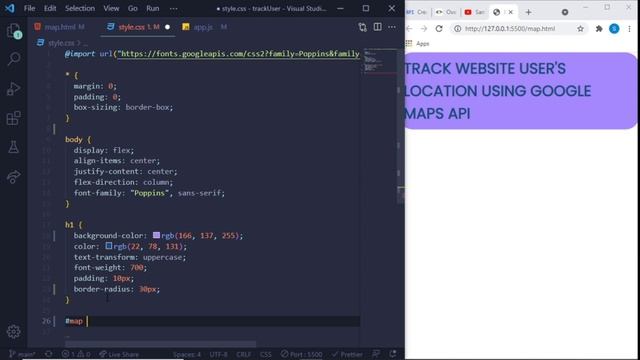Toggle Live Server Port: 5500
This screenshot has width=640, height=360.
click(301, 354)
